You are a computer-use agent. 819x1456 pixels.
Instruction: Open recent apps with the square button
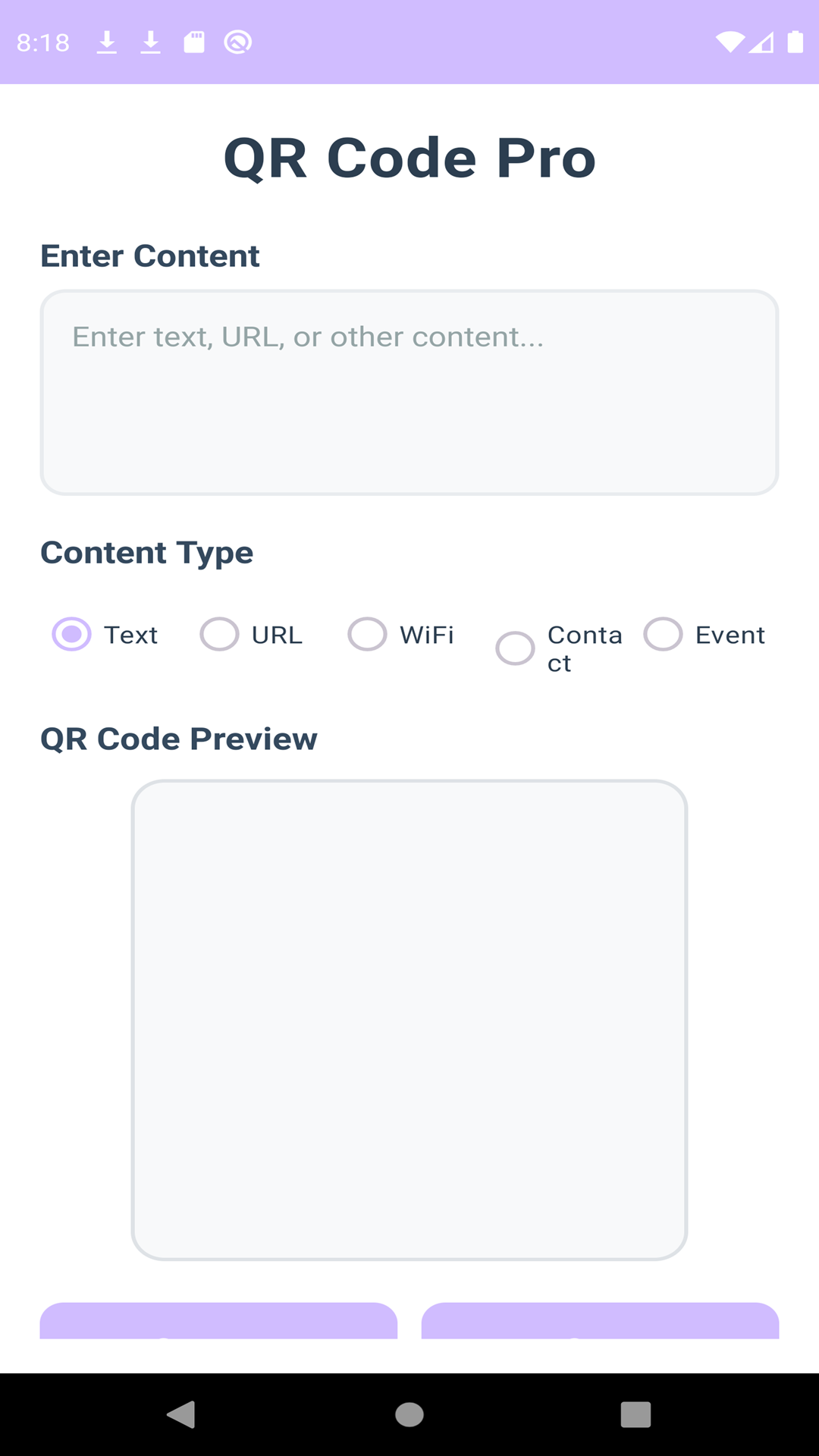pos(635,1414)
